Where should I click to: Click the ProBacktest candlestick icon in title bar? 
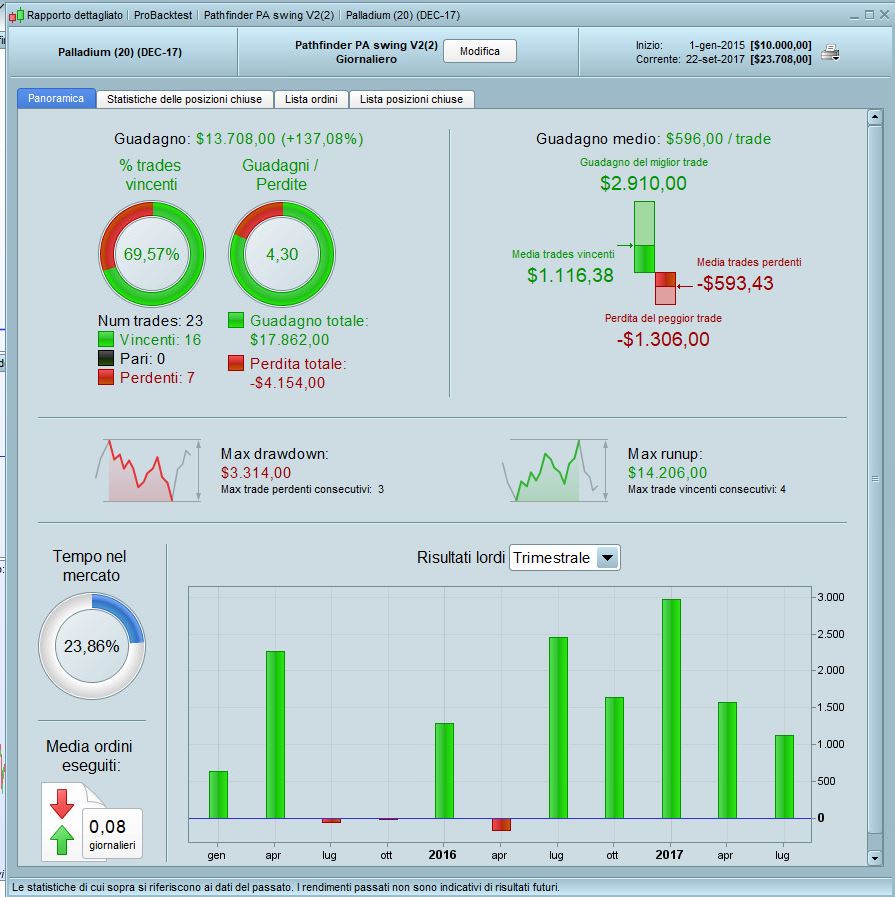pos(17,15)
